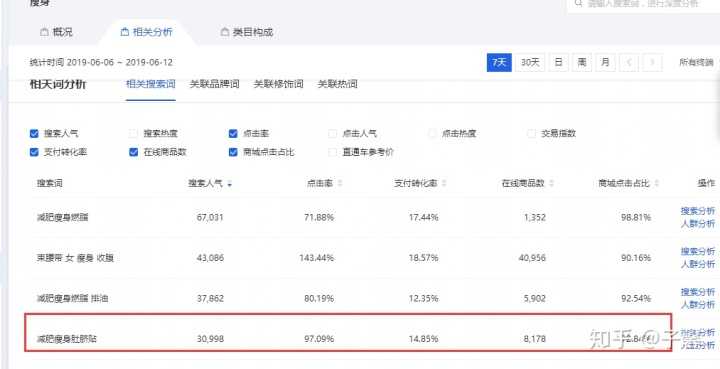Select the 97.09% click rate value
The image size is (720, 369).
319,340
